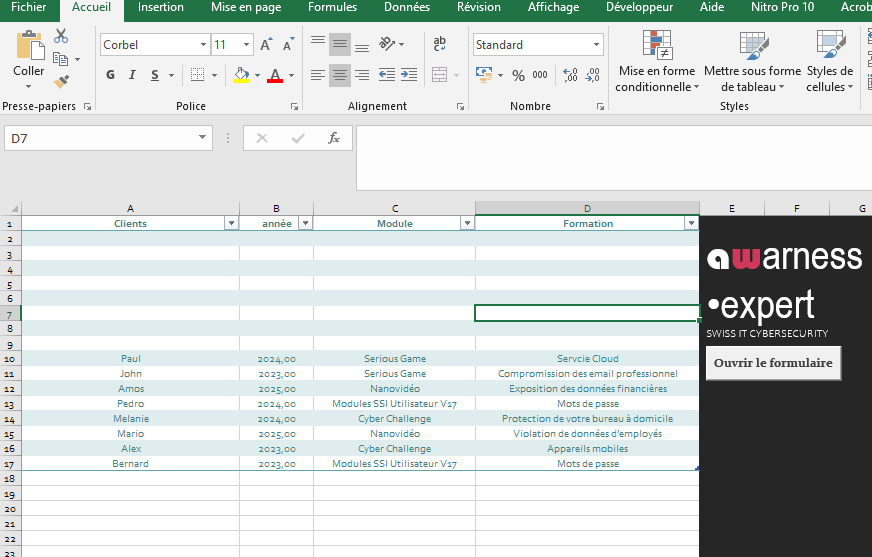Click the increase font size icon
The height and width of the screenshot is (557, 872).
(x=266, y=45)
